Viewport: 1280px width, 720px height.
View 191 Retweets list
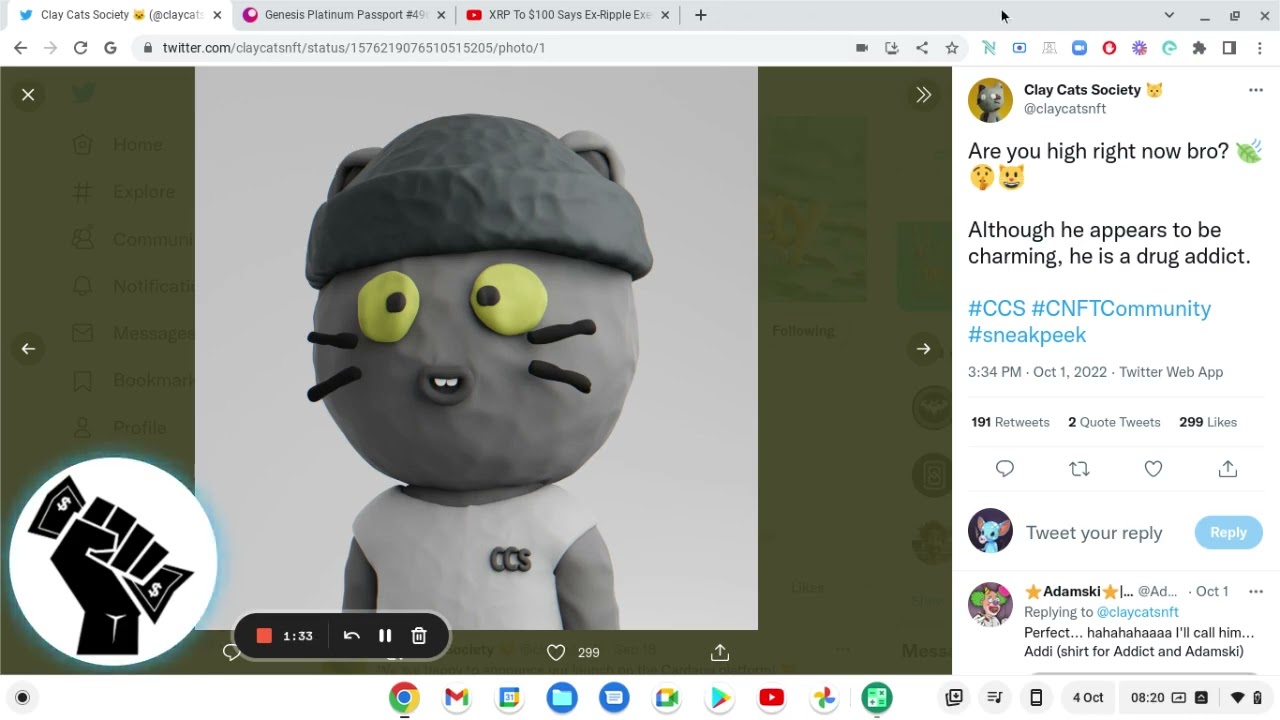1010,422
